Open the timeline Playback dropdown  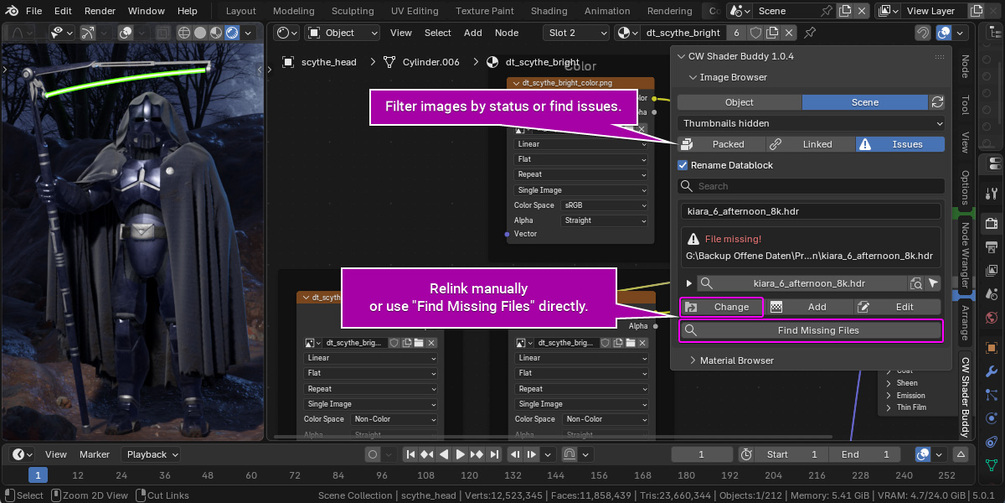pos(153,454)
